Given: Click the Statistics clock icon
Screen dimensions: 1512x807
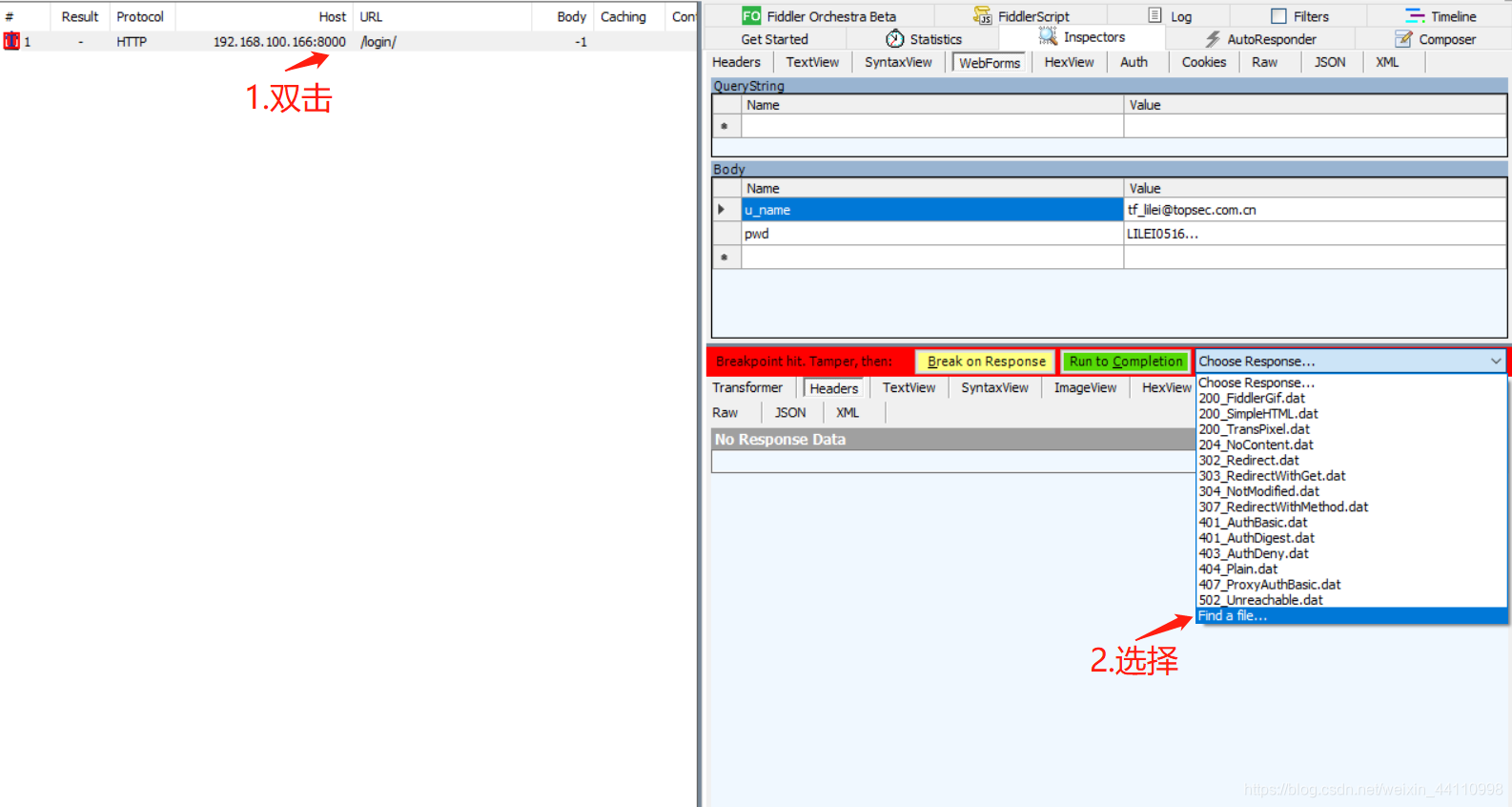Looking at the screenshot, I should (x=894, y=38).
